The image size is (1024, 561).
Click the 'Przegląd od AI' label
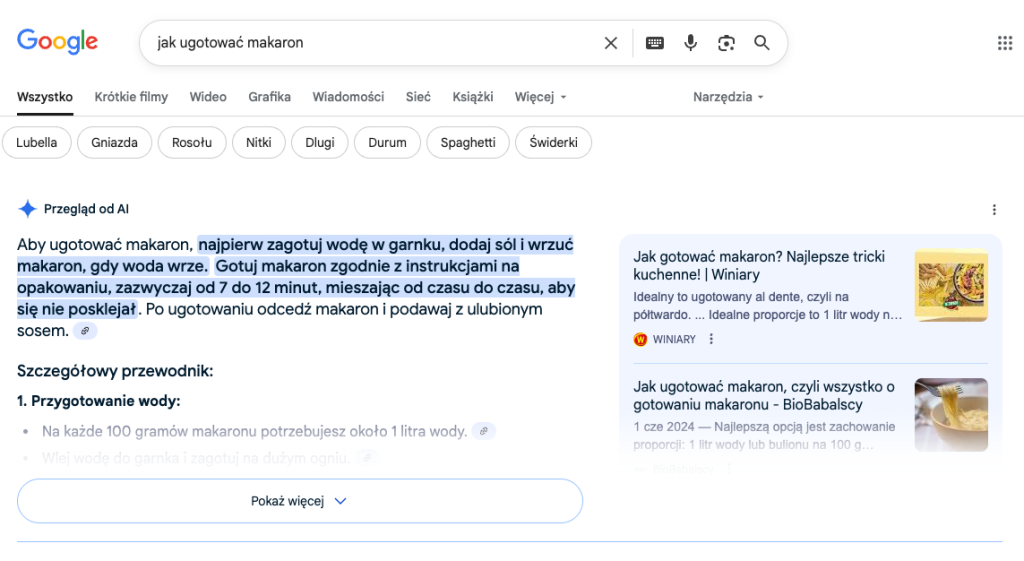(86, 209)
